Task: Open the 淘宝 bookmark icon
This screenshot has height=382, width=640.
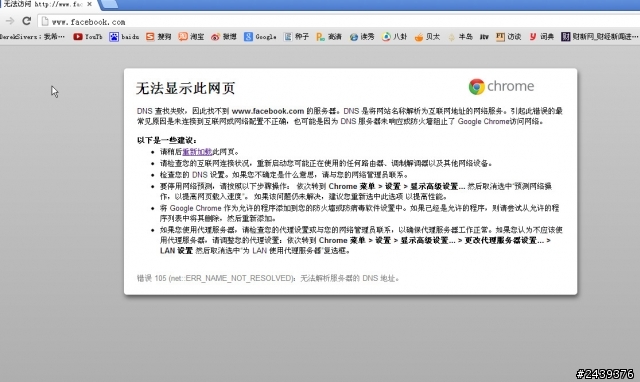Action: pos(183,37)
